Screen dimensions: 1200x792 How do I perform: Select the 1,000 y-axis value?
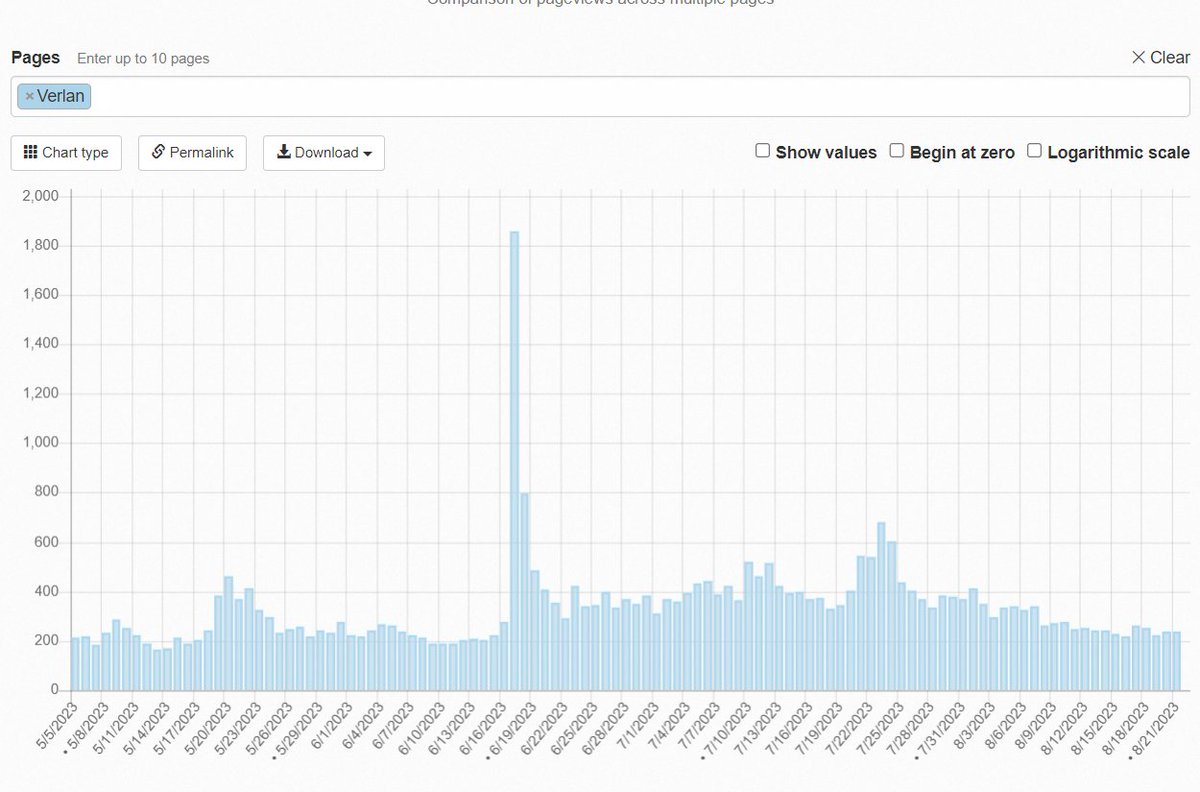tap(42, 443)
